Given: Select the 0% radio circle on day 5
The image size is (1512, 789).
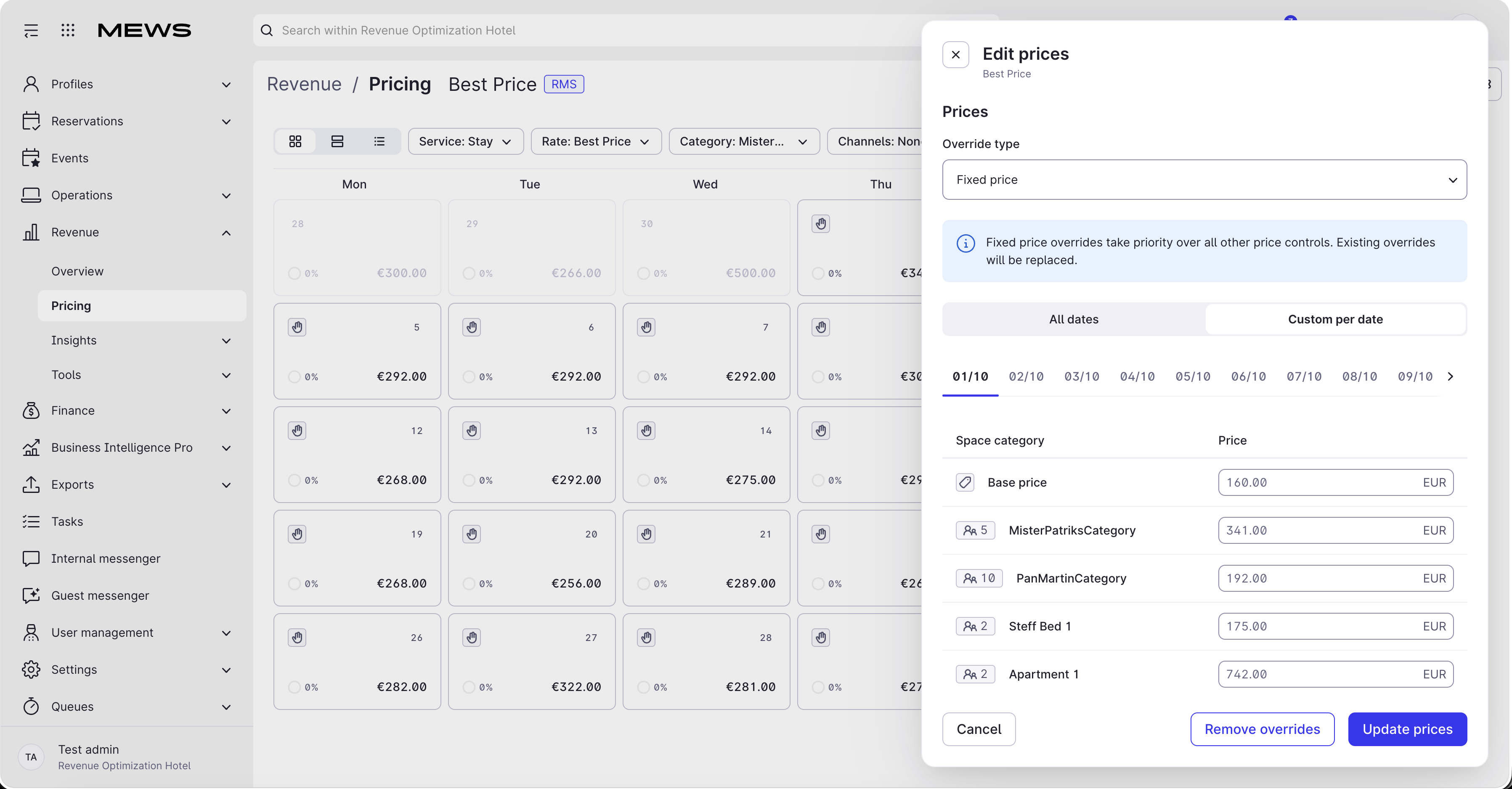Looking at the screenshot, I should (x=294, y=377).
